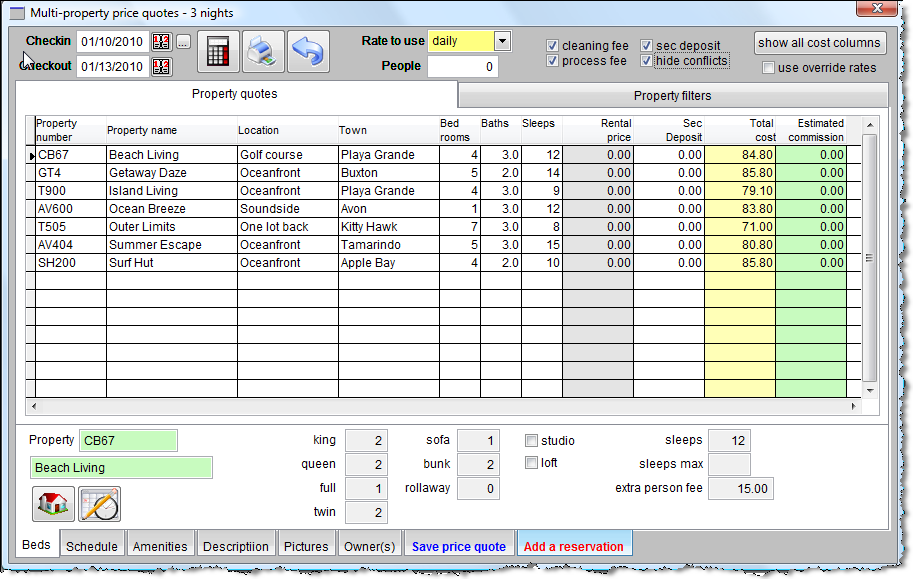Click scroll-right arrow on horizontal scrollbar

click(854, 406)
